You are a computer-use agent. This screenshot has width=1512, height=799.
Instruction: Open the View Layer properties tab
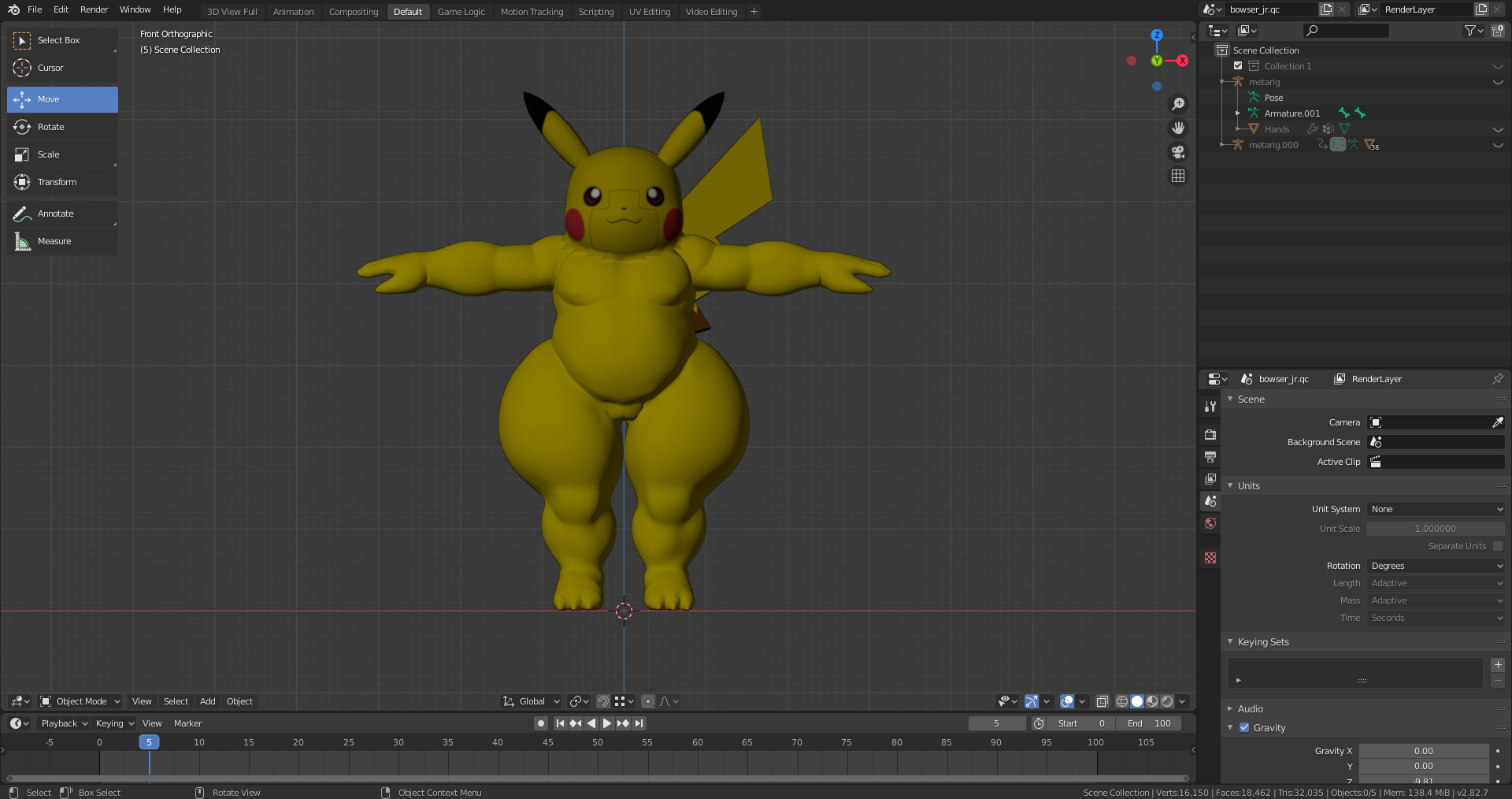point(1210,478)
